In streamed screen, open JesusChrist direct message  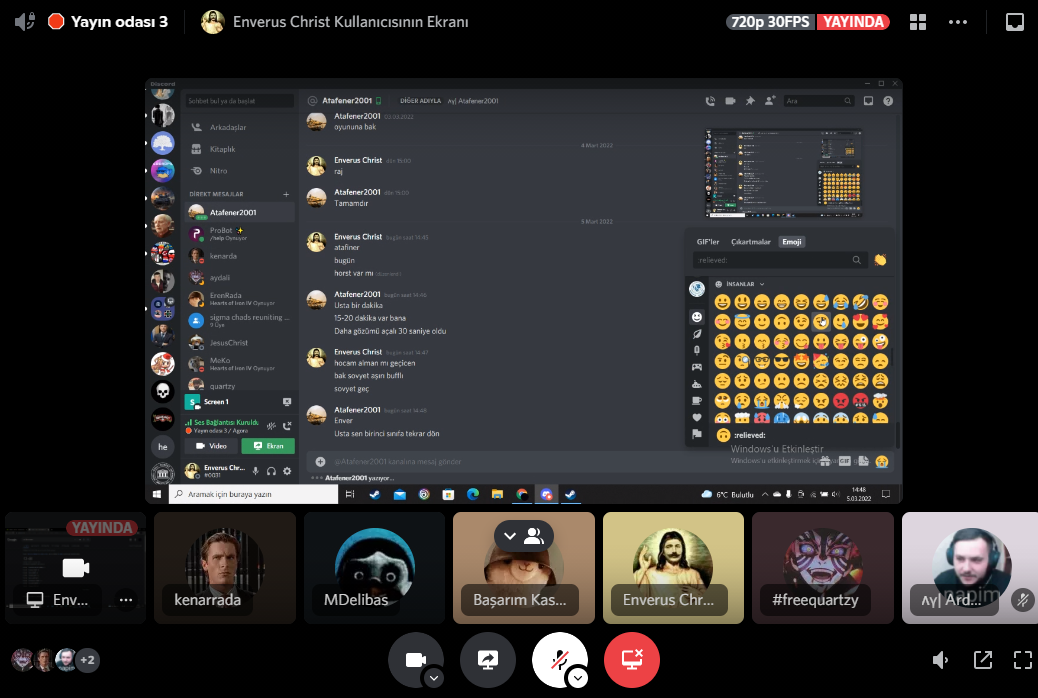240,342
